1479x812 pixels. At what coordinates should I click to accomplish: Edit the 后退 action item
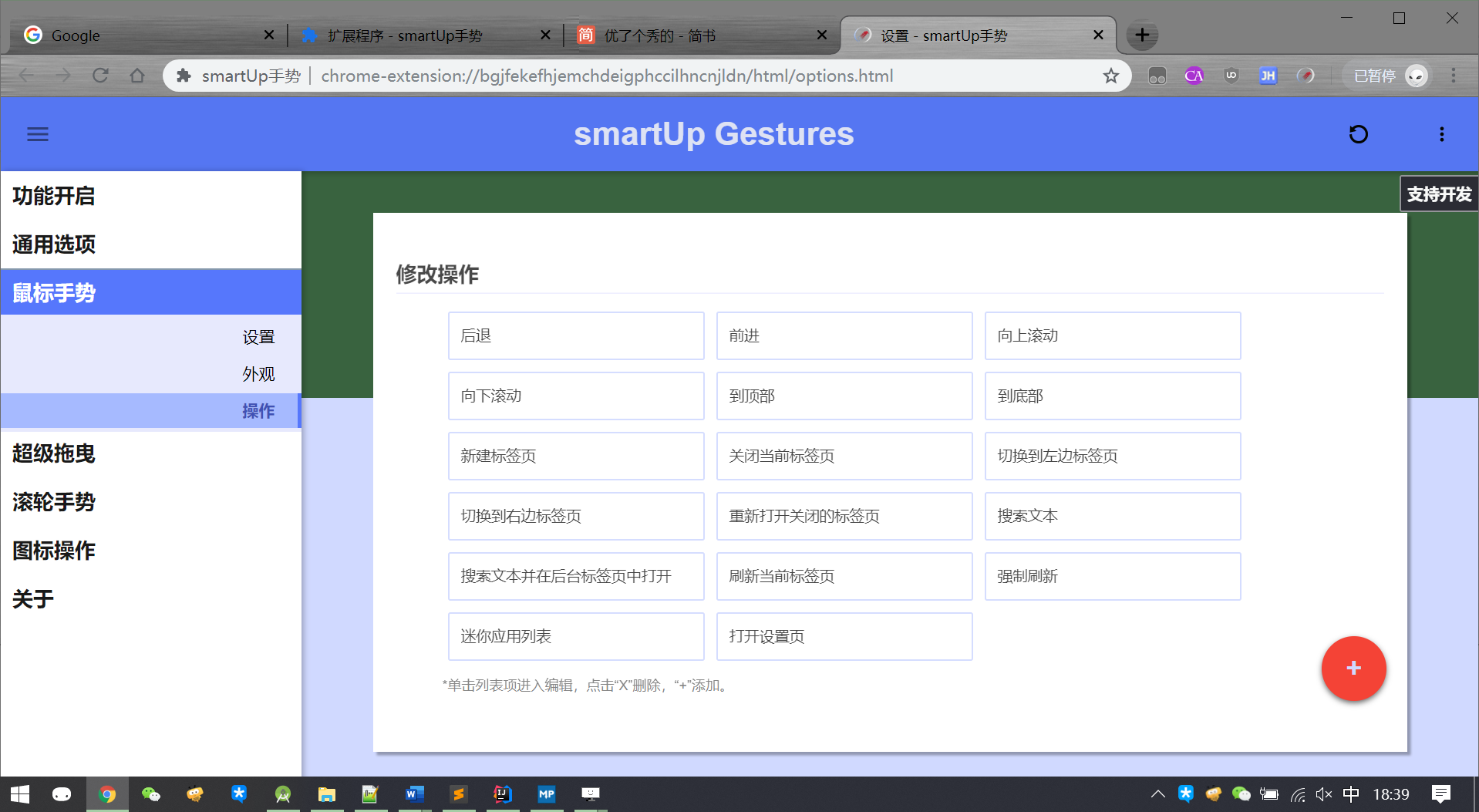click(x=575, y=335)
